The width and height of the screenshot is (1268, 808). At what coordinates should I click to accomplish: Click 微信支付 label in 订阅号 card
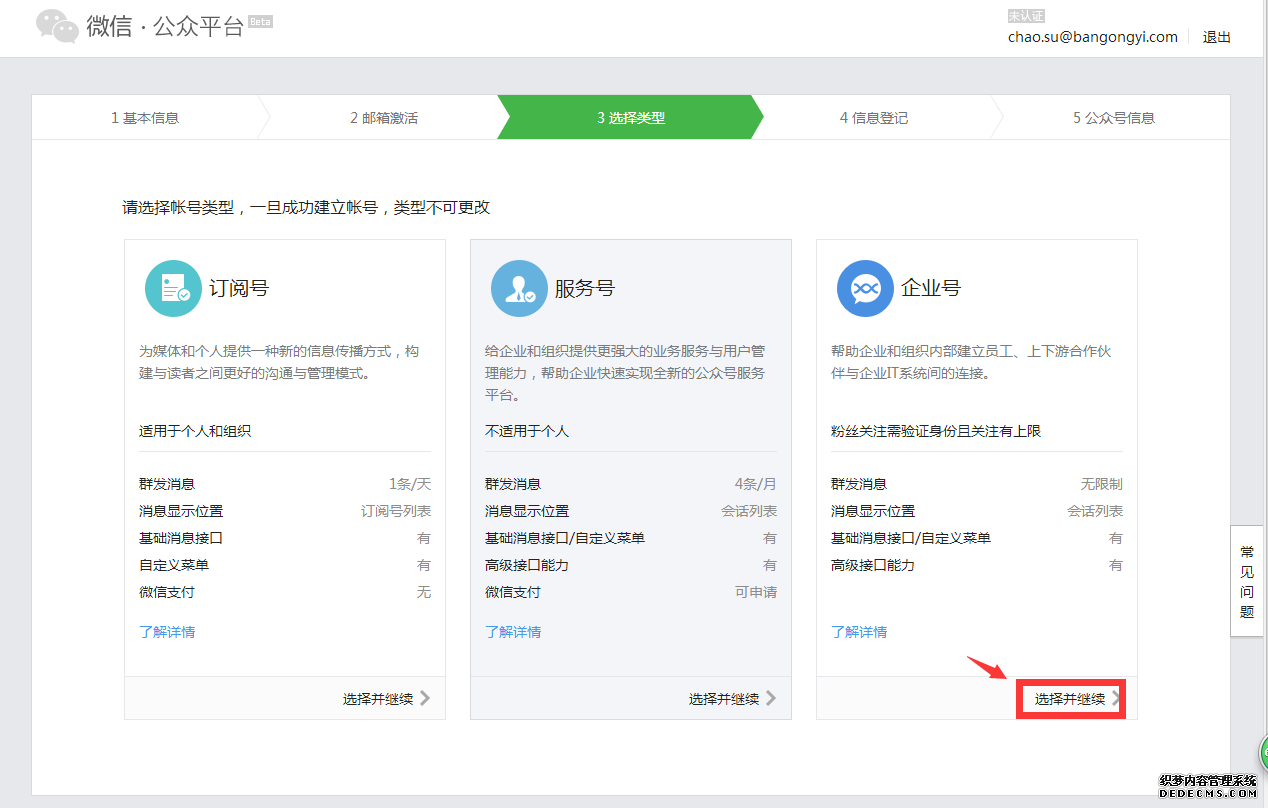coord(167,592)
